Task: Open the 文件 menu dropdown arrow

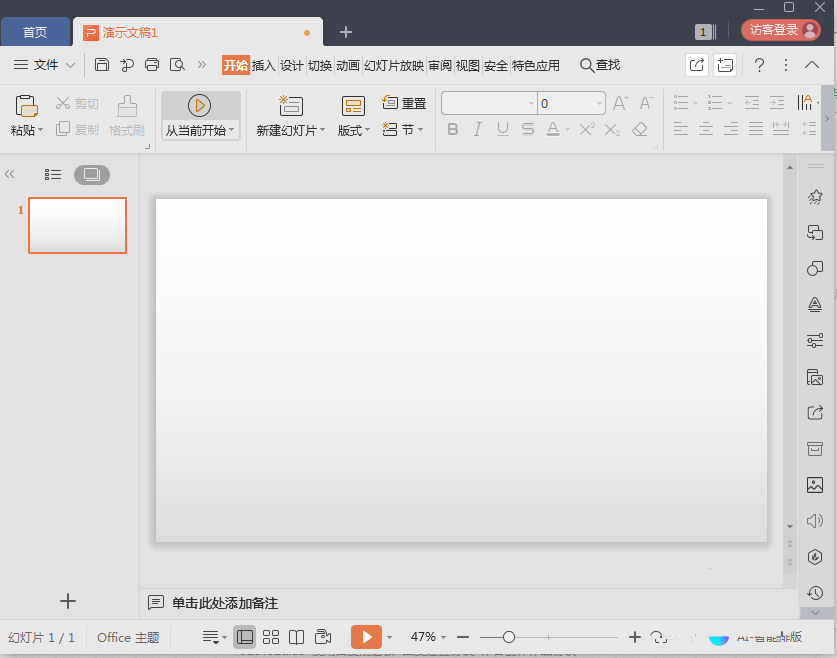Action: tap(70, 65)
